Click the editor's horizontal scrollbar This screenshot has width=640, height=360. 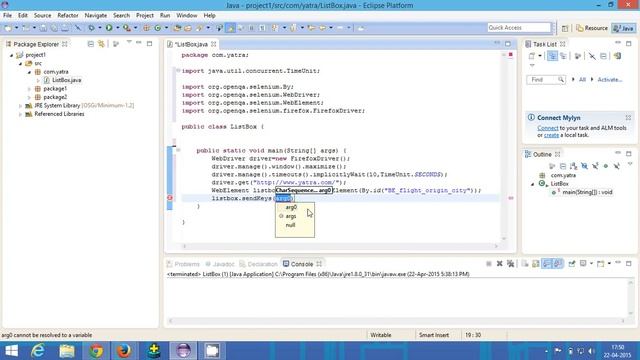pyautogui.click(x=340, y=246)
